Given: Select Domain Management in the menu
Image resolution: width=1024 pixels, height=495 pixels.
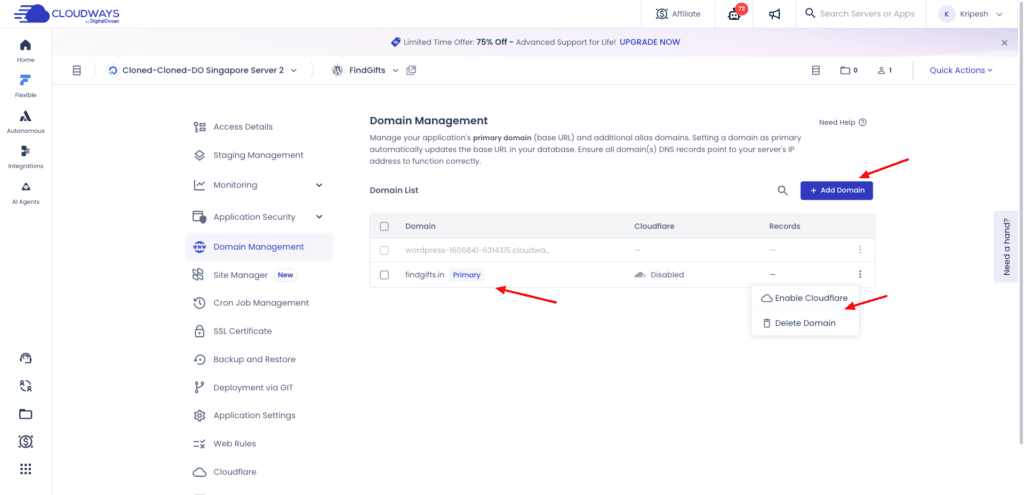Looking at the screenshot, I should pos(259,247).
